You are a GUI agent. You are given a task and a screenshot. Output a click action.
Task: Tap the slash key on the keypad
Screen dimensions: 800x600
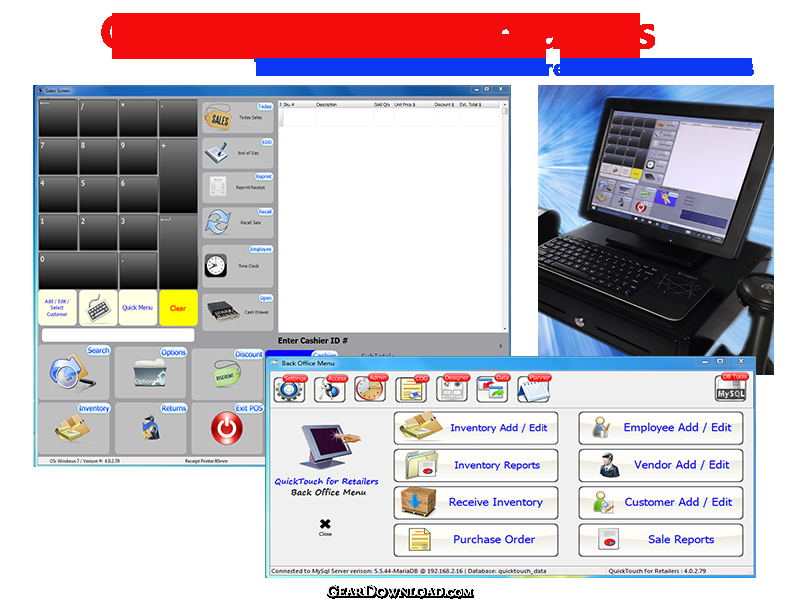(x=98, y=118)
